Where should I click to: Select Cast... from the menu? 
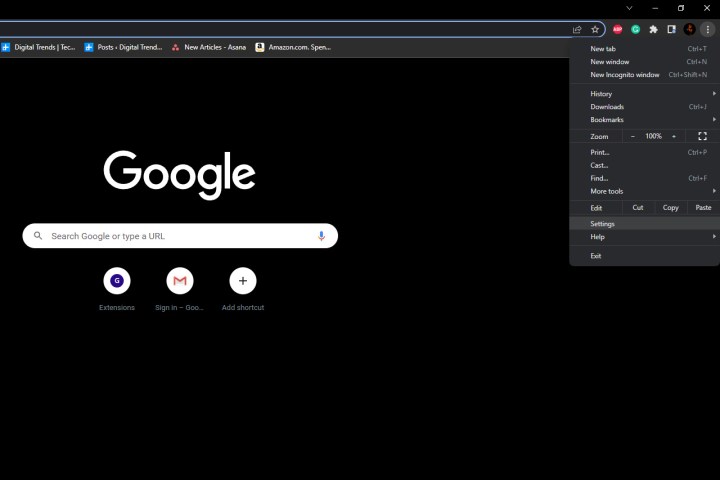click(x=645, y=165)
